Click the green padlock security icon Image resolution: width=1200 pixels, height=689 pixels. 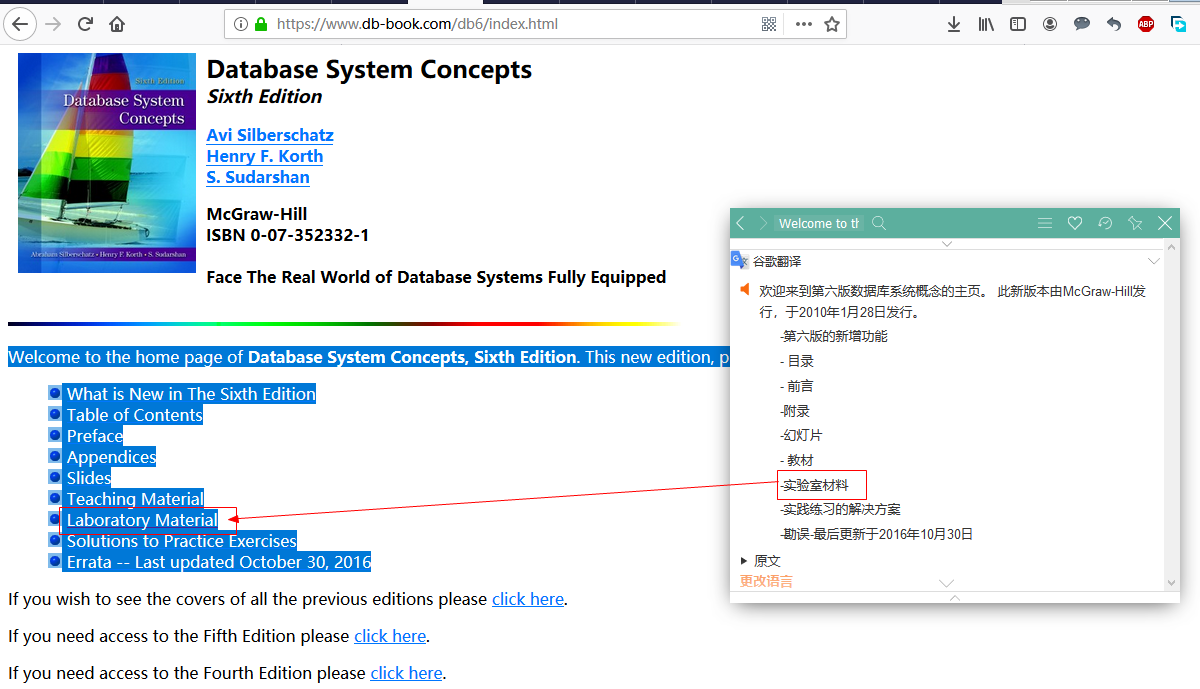261,24
